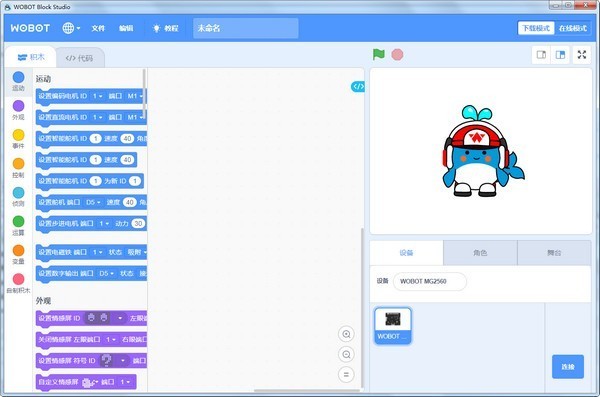Open the 编辑 edit menu
The image size is (600, 397).
coord(126,28)
